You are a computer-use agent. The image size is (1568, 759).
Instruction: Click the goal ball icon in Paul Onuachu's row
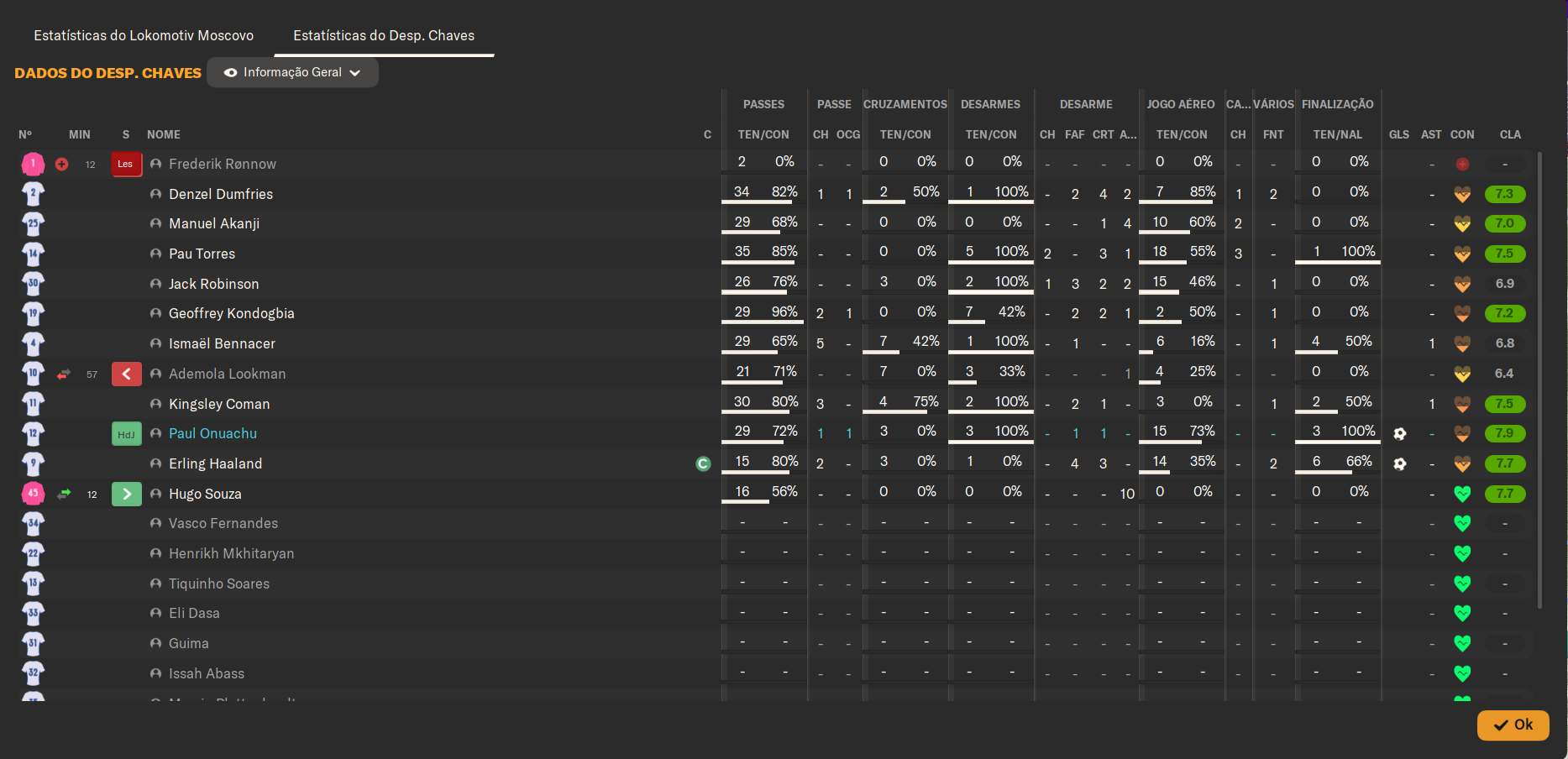pyautogui.click(x=1399, y=434)
